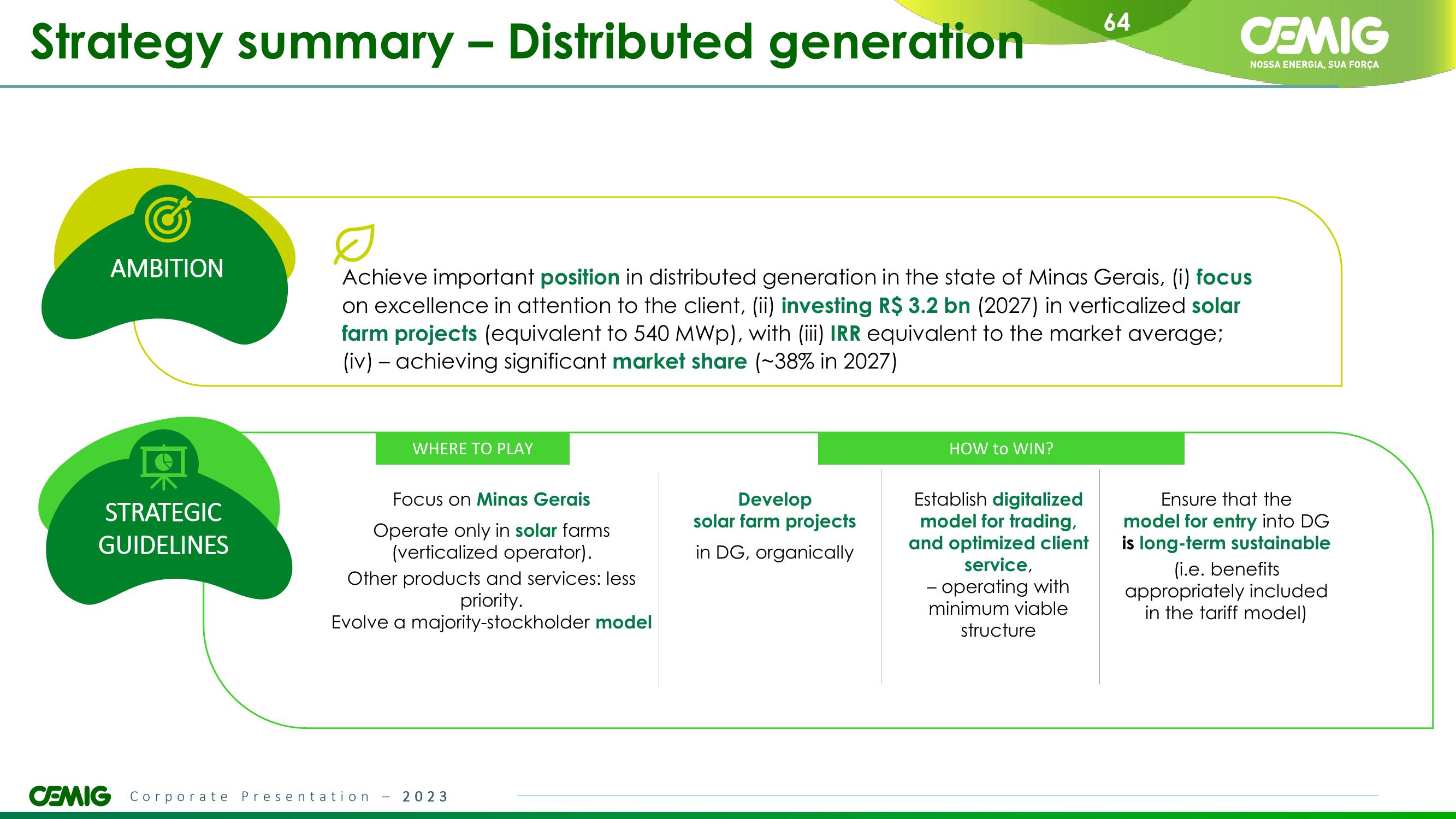Click 'NOSSA ENERGIA, SUA FORÇA' tagline

[1314, 65]
